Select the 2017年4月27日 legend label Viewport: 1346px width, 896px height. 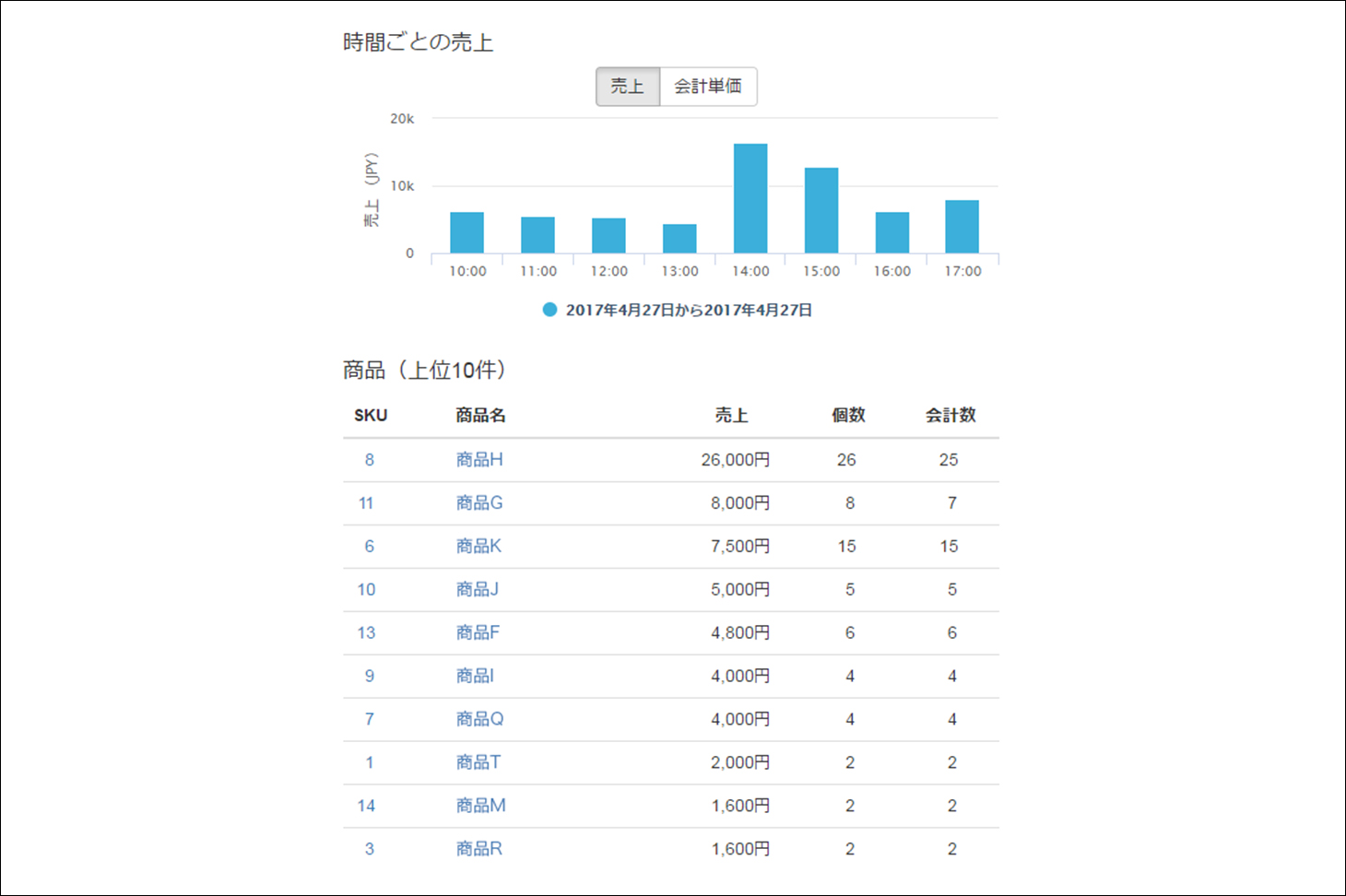click(689, 310)
